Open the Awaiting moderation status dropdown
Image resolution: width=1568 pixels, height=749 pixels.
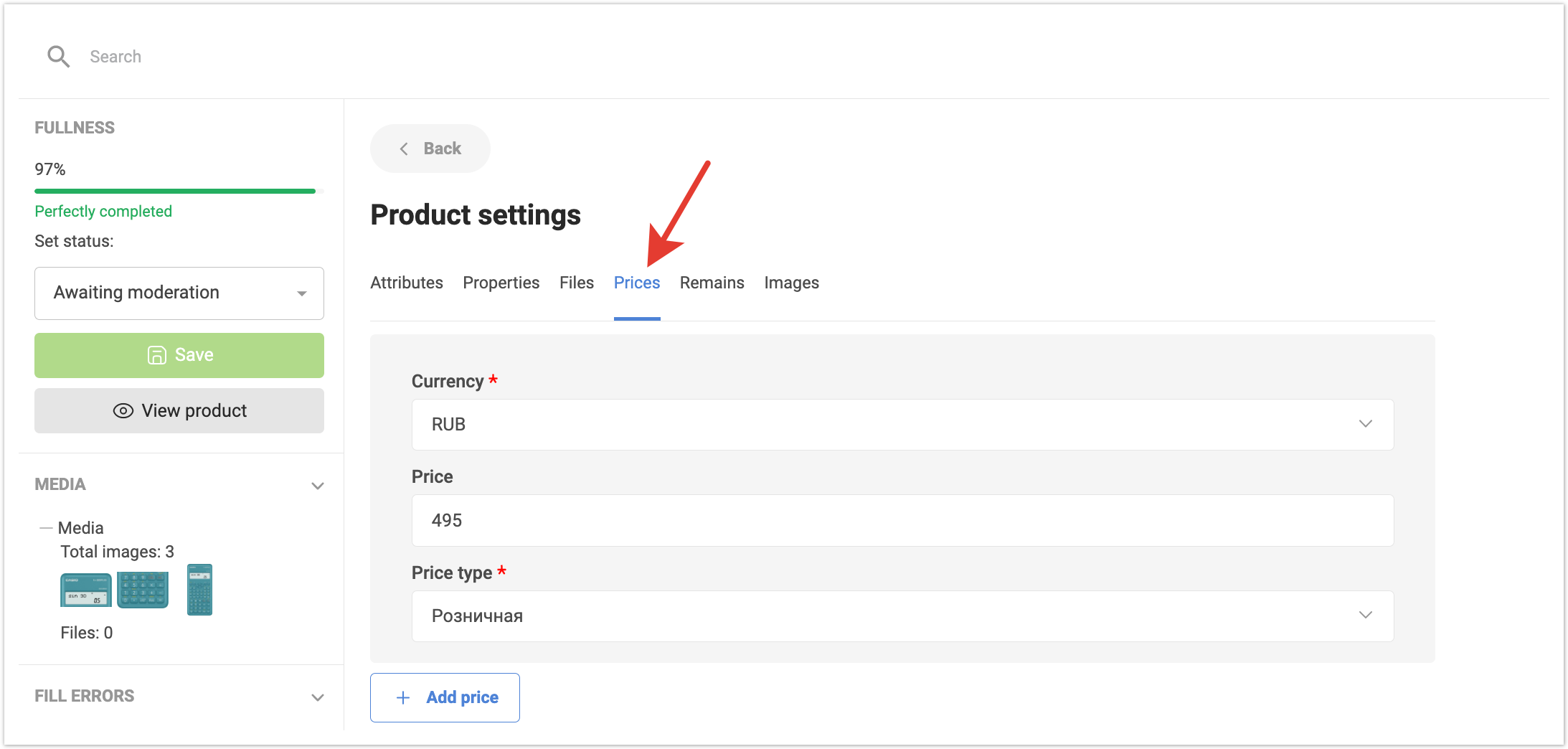(179, 293)
